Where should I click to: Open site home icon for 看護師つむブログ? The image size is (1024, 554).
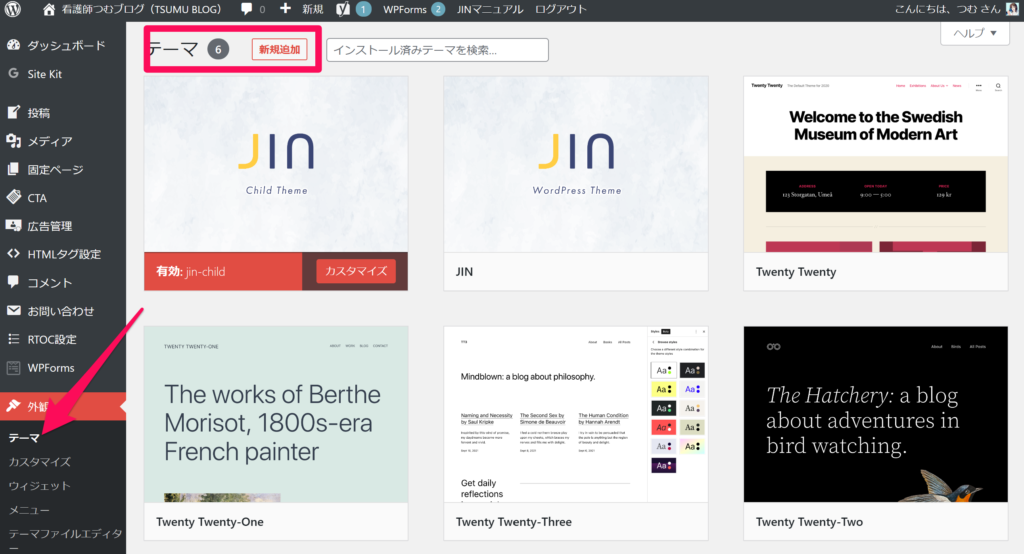(x=48, y=9)
